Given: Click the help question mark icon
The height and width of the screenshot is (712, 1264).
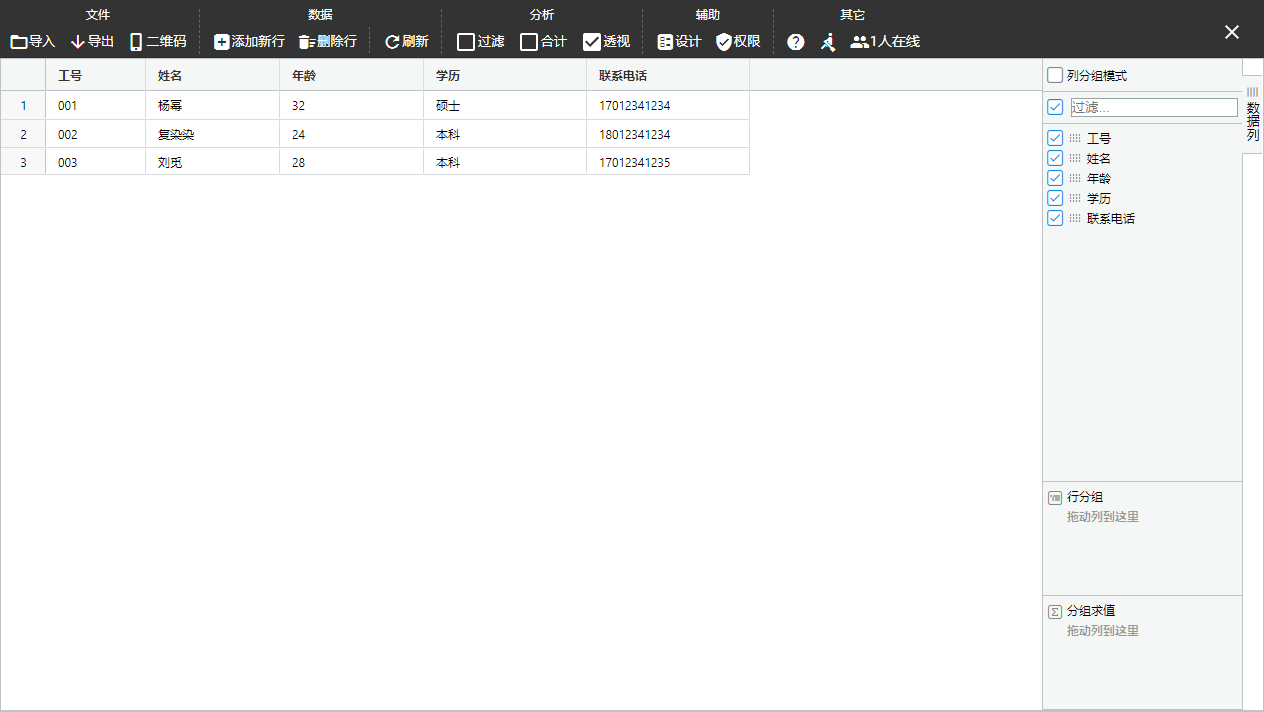Looking at the screenshot, I should click(796, 42).
